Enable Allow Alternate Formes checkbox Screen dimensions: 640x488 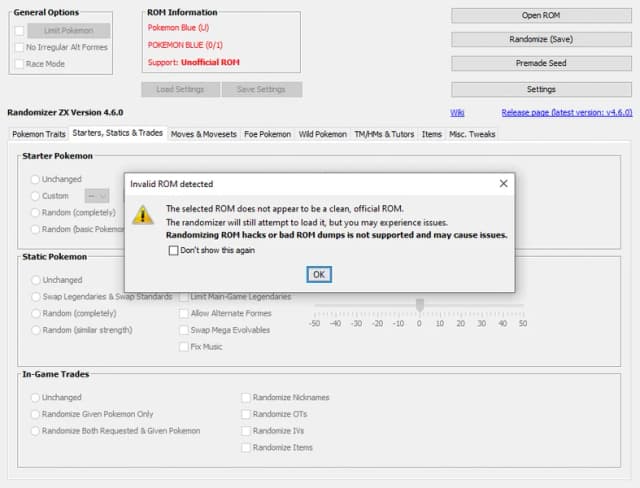point(184,313)
